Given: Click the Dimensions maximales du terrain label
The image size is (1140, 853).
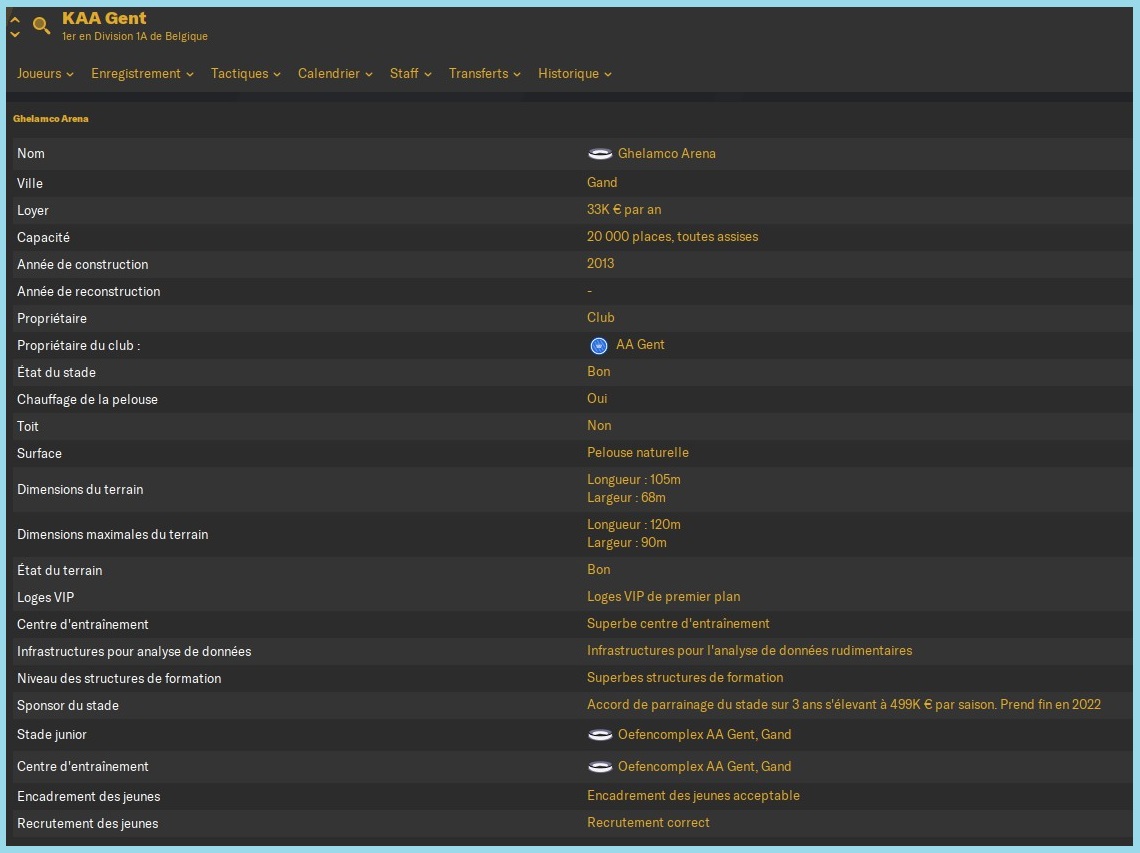Looking at the screenshot, I should coord(113,534).
